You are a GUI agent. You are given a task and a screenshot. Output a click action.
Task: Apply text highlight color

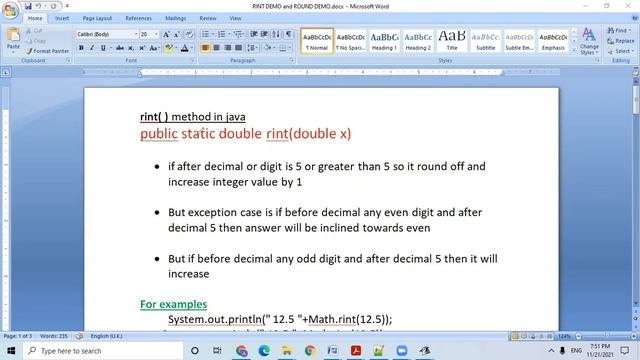168,48
